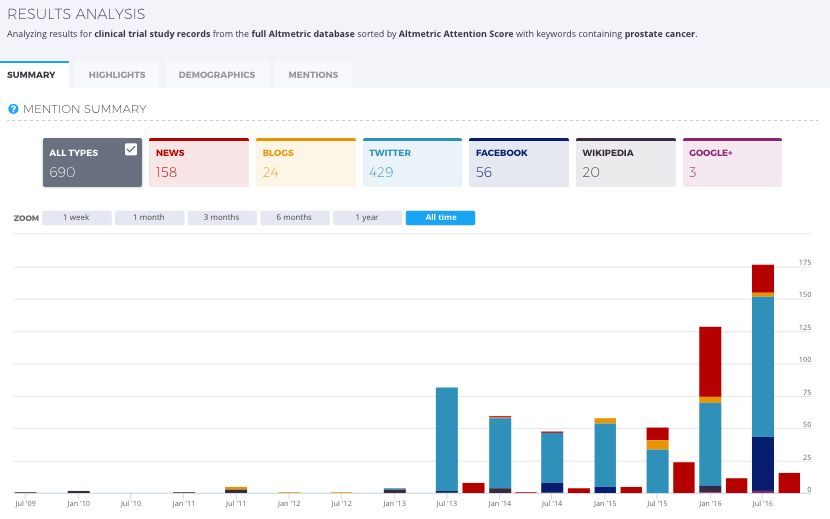Choose the 1 year zoom option
This screenshot has width=830, height=519.
[367, 218]
